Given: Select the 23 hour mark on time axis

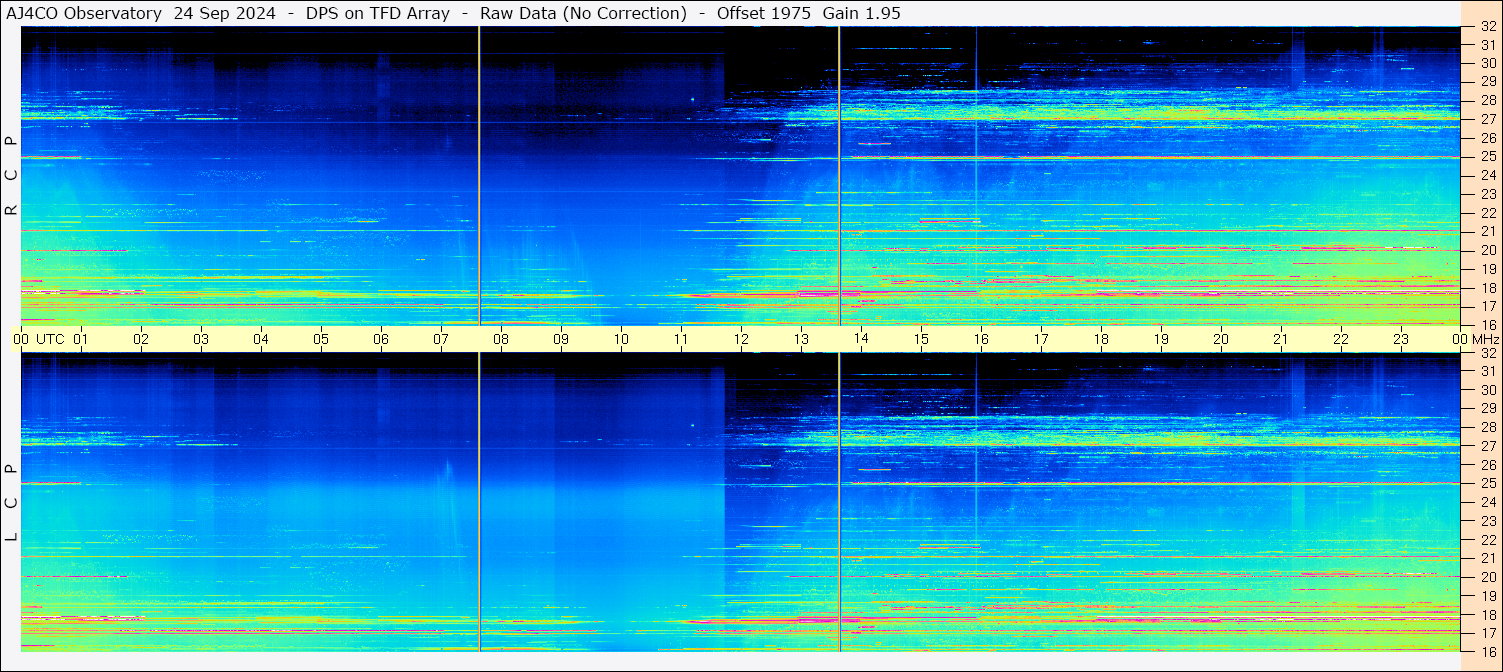Looking at the screenshot, I should 1401,339.
